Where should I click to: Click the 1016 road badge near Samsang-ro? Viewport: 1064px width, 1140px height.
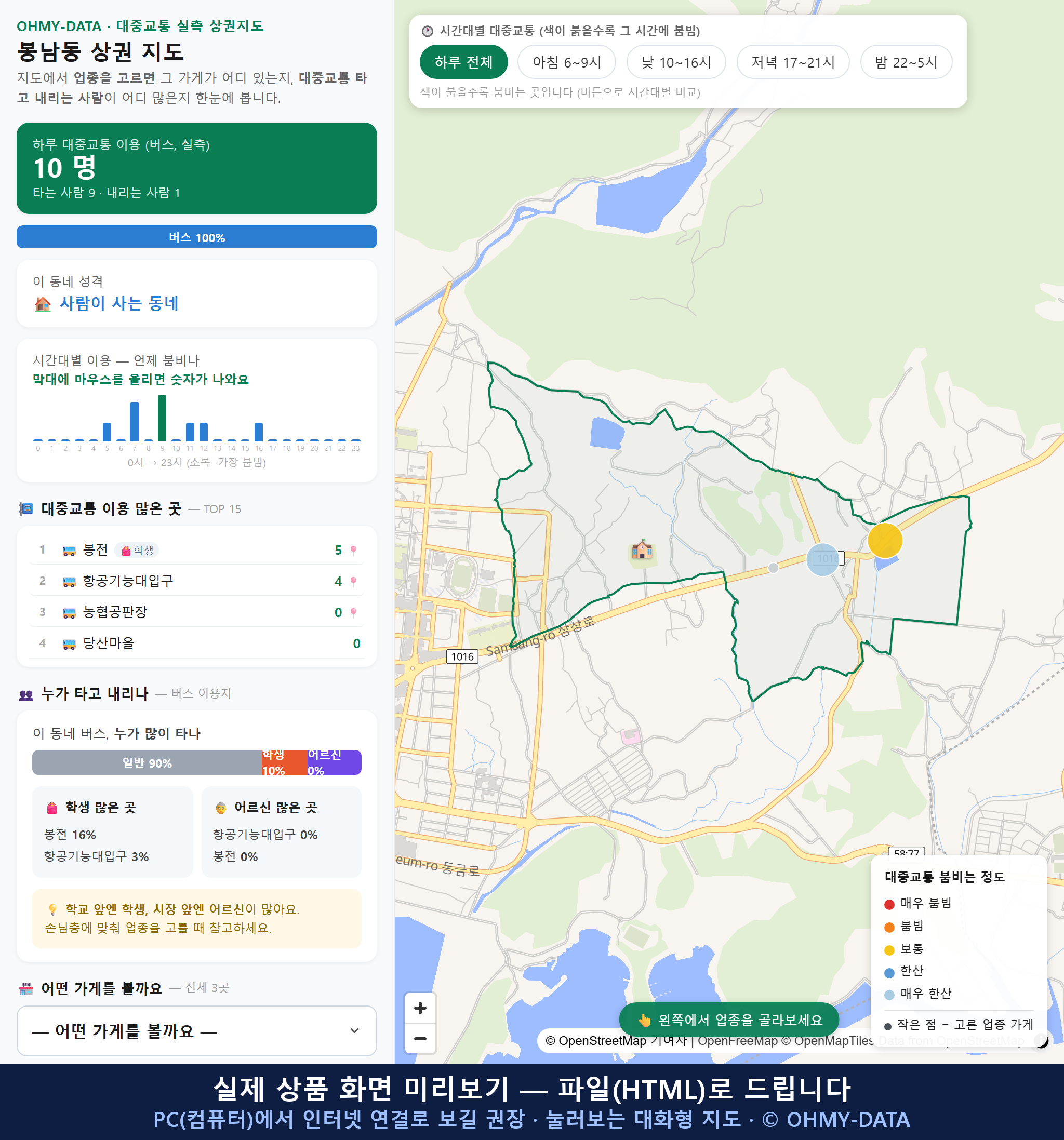[x=462, y=656]
